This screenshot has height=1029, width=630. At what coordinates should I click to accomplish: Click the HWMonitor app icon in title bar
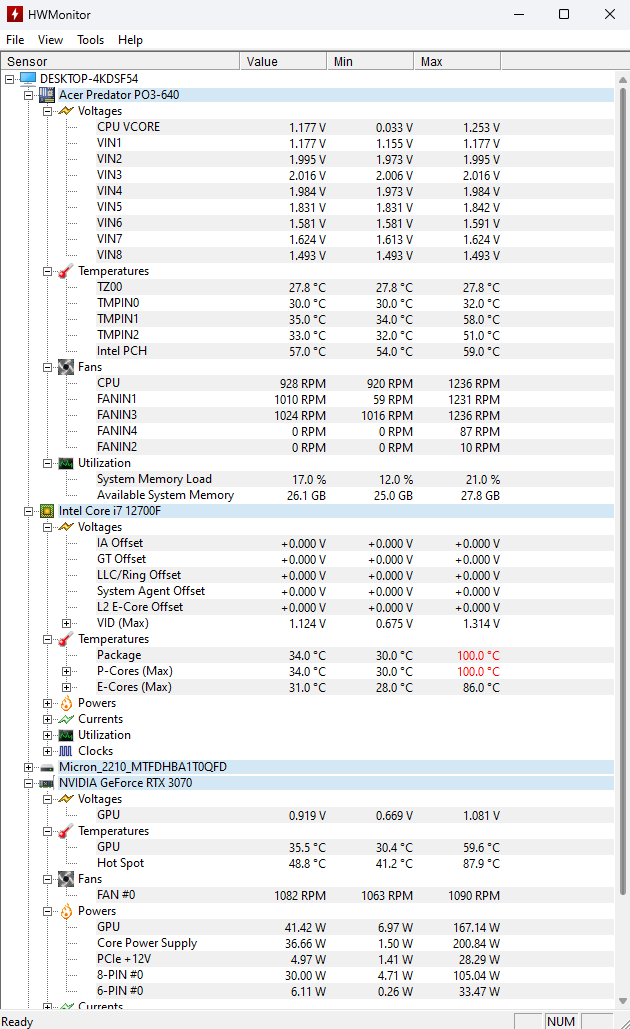pos(14,14)
